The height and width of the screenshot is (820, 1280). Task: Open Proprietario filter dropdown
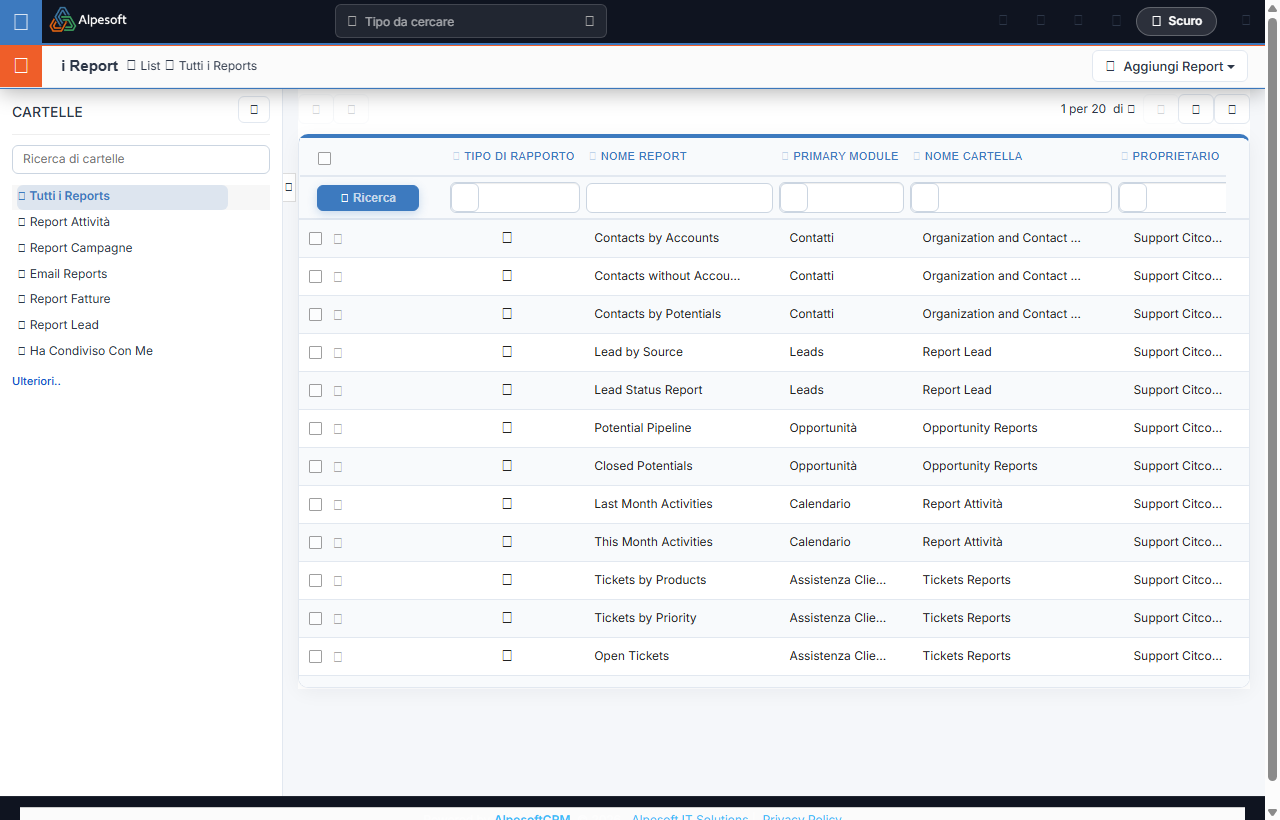coord(1172,197)
